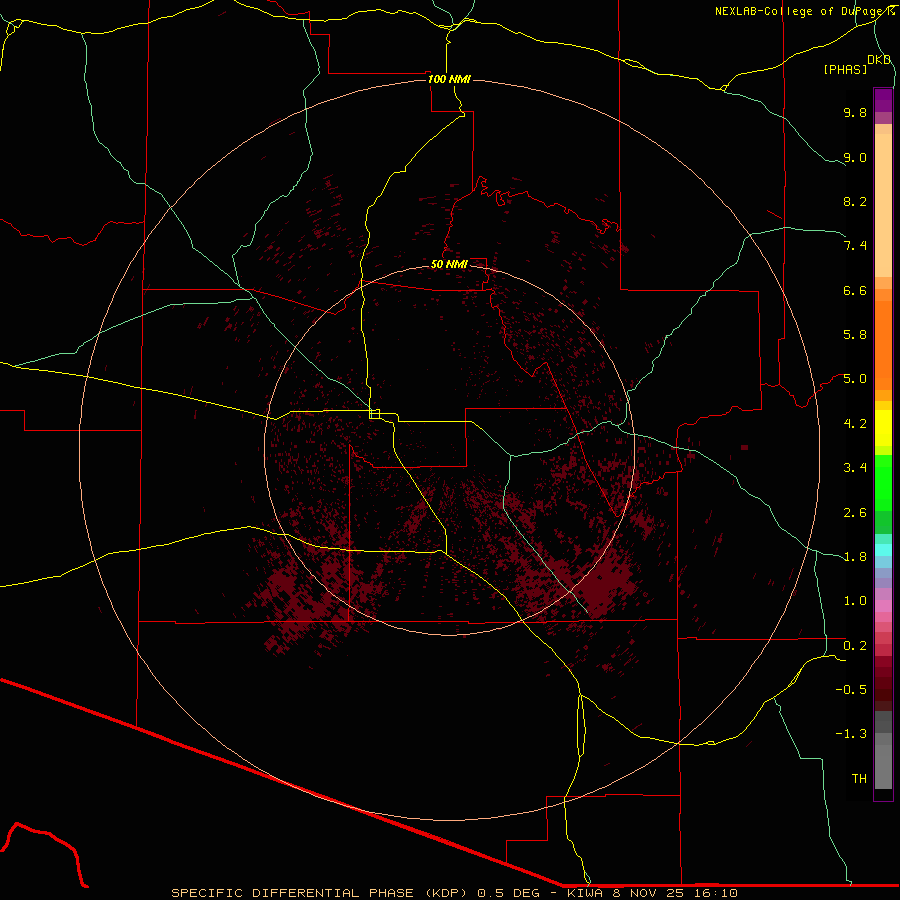Click the '1.0' color scale value
This screenshot has width=900, height=900.
click(x=855, y=601)
